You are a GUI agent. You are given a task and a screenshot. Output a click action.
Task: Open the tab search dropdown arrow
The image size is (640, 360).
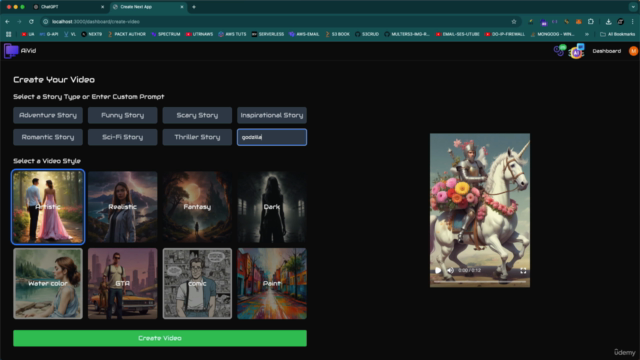click(633, 7)
